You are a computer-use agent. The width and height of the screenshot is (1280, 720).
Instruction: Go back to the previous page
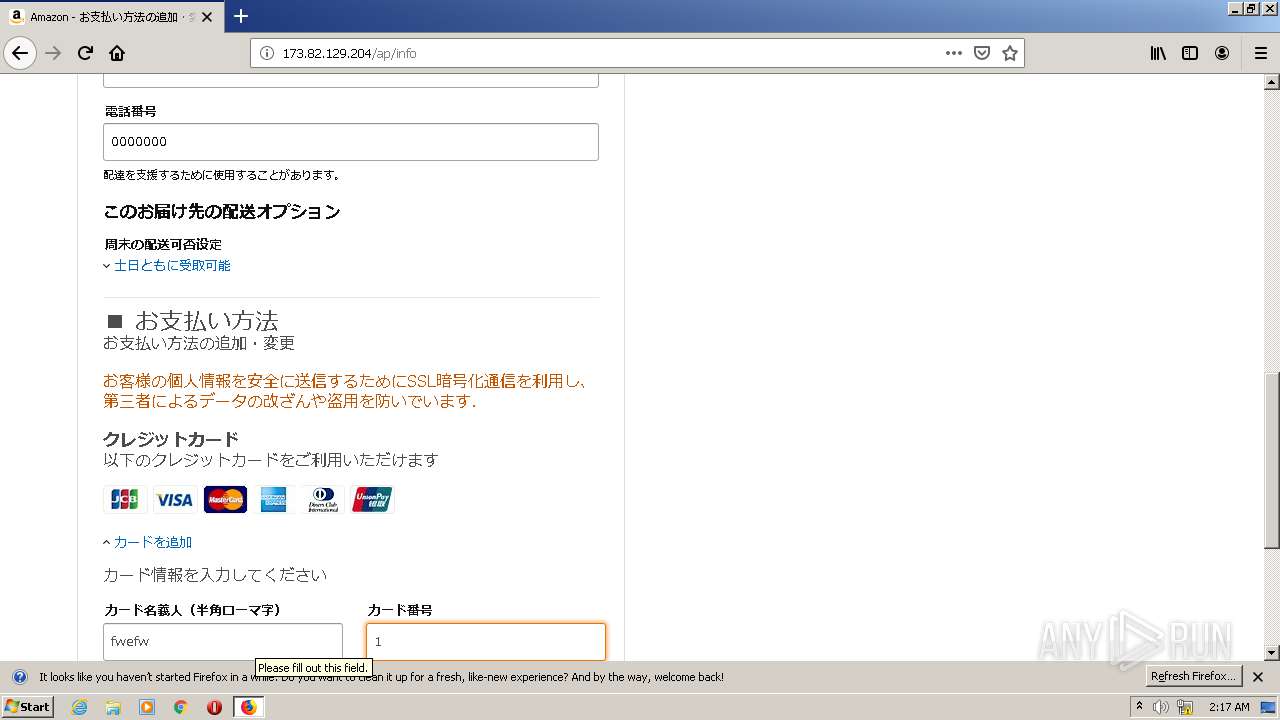point(20,53)
